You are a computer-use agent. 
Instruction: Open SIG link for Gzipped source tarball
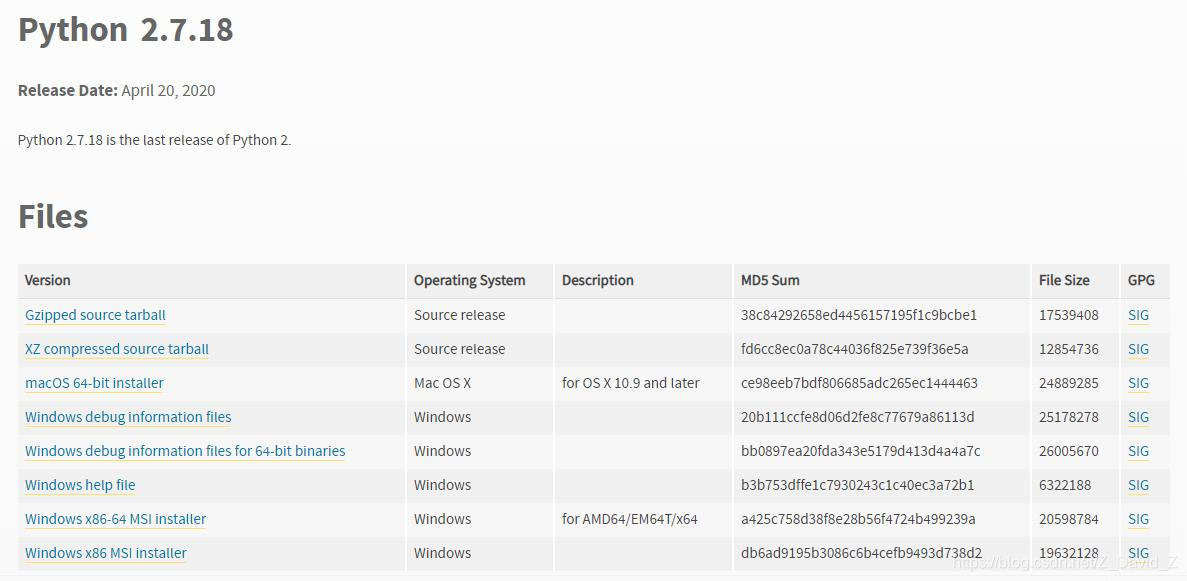(1138, 315)
